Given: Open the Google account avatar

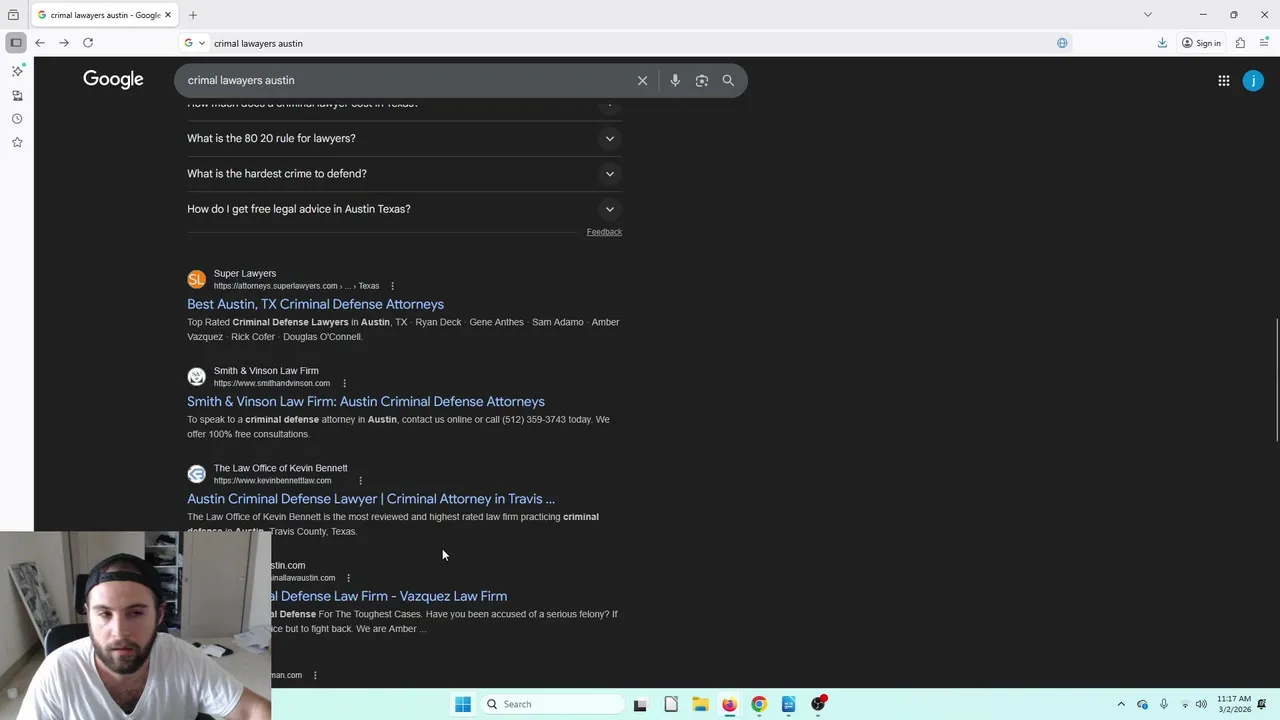Looking at the screenshot, I should [1253, 81].
